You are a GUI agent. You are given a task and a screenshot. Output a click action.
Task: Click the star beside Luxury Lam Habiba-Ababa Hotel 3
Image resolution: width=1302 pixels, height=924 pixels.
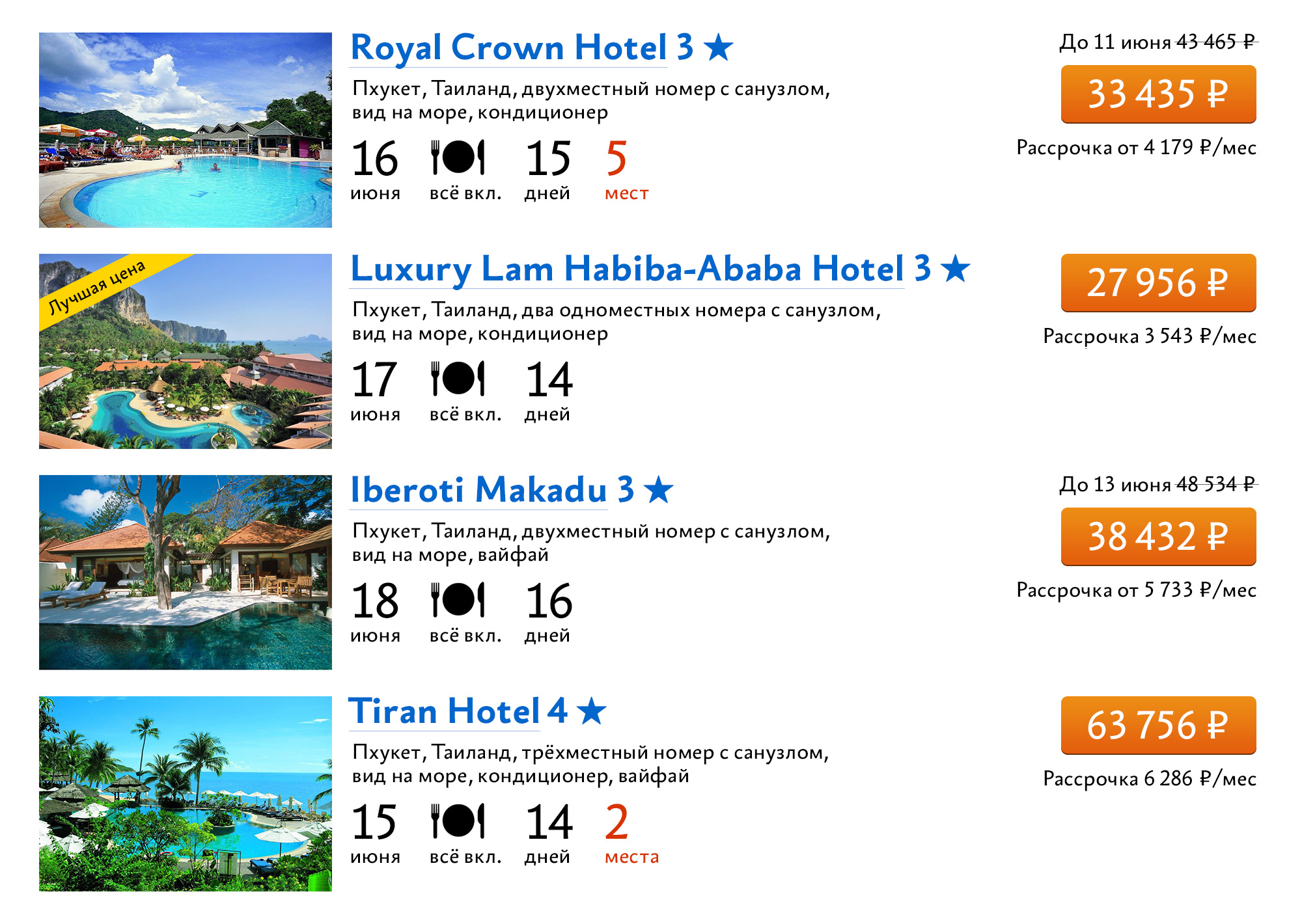(955, 269)
